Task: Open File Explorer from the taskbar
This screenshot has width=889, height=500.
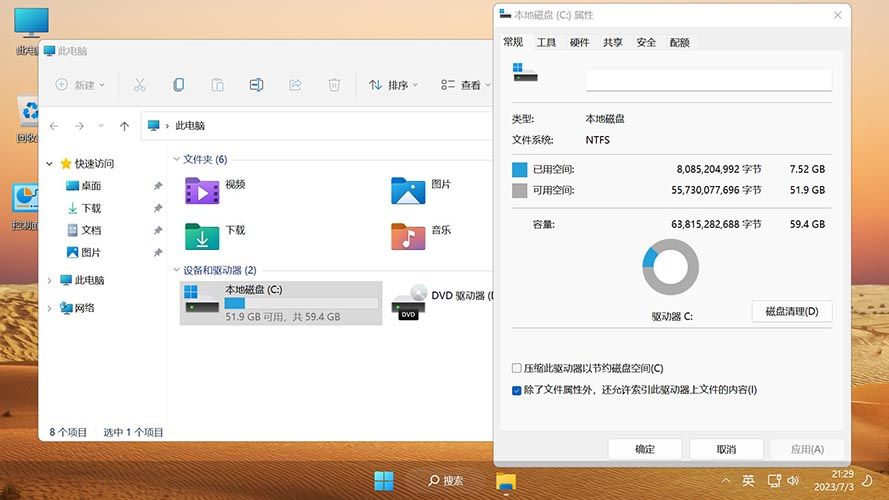Action: point(506,482)
